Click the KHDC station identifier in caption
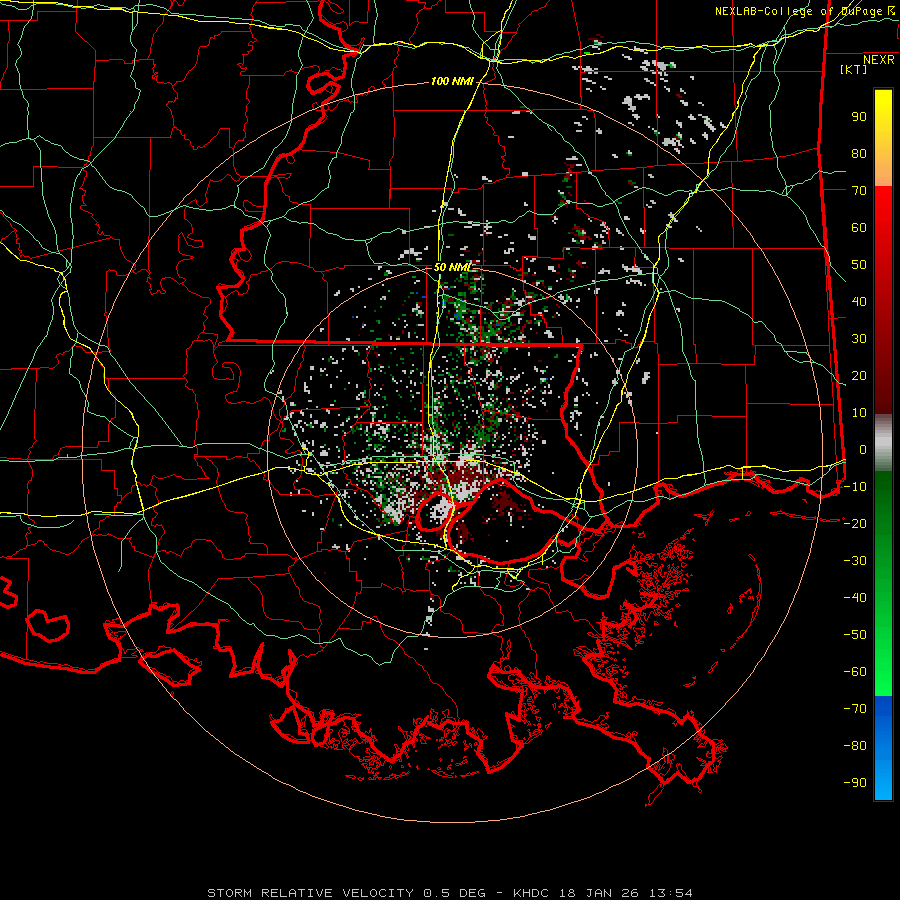 [531, 893]
